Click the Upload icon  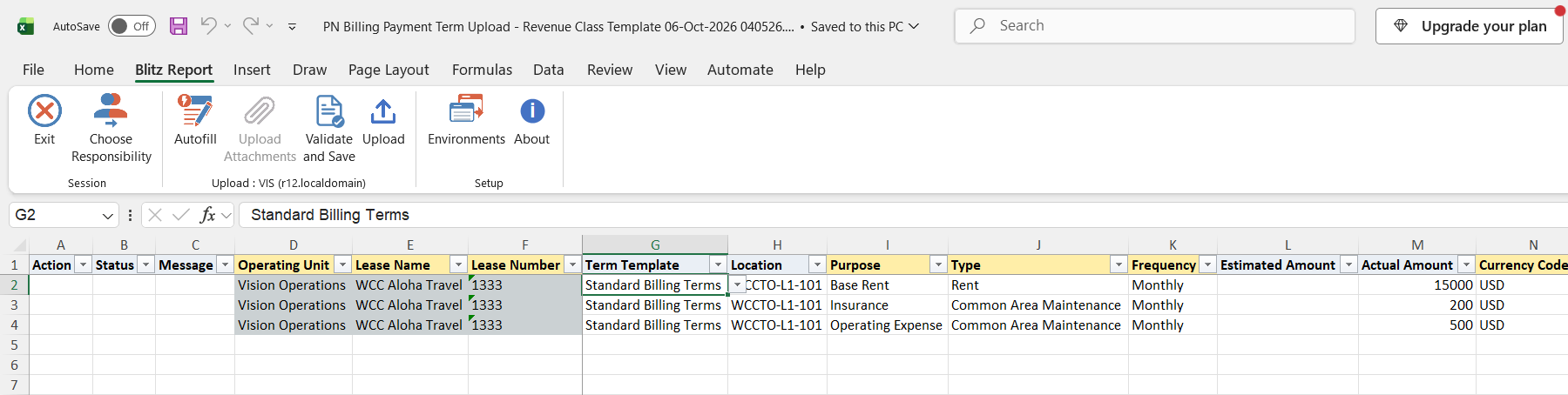[383, 111]
